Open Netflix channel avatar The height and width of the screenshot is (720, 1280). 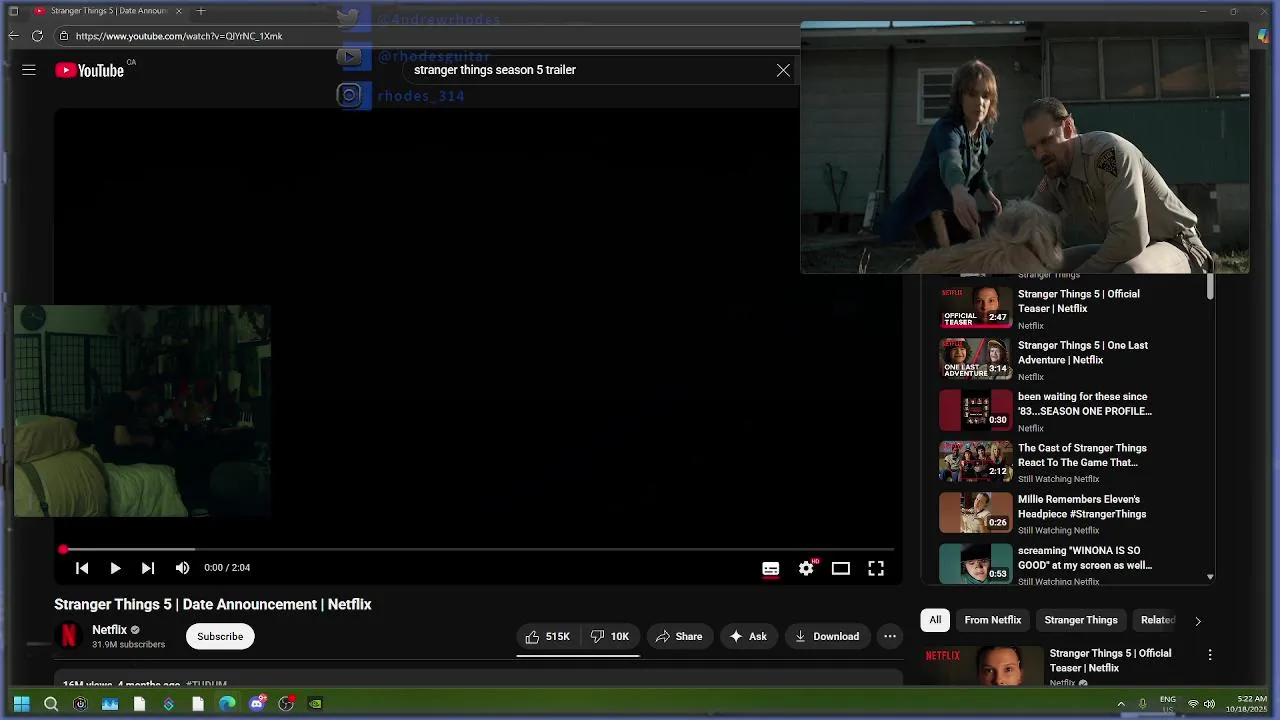(x=69, y=636)
